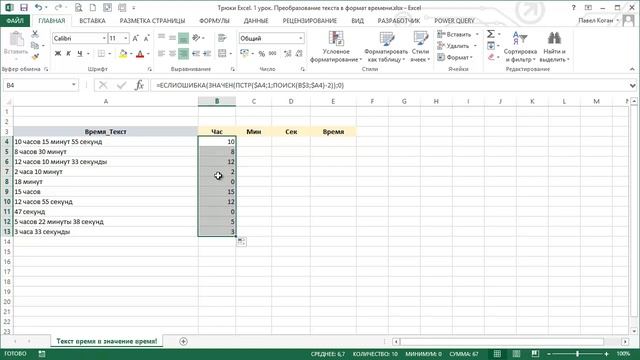Click the Условное форматирование icon
Viewport: 640px width, 360px height.
point(336,38)
